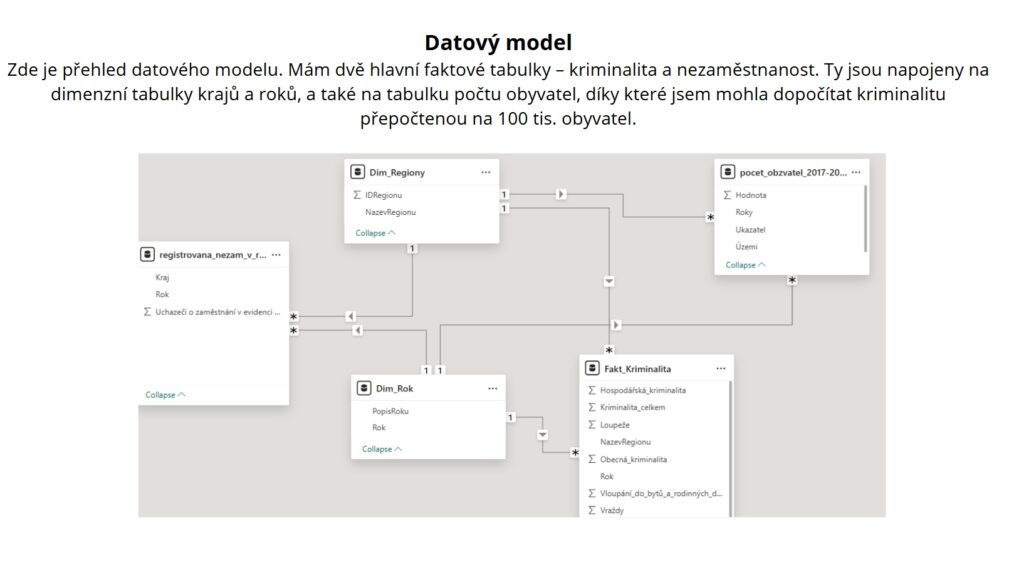The image size is (1024, 575).
Task: Select sigma icon next to Uchazeči o zaměstnání
Action: pyautogui.click(x=147, y=312)
